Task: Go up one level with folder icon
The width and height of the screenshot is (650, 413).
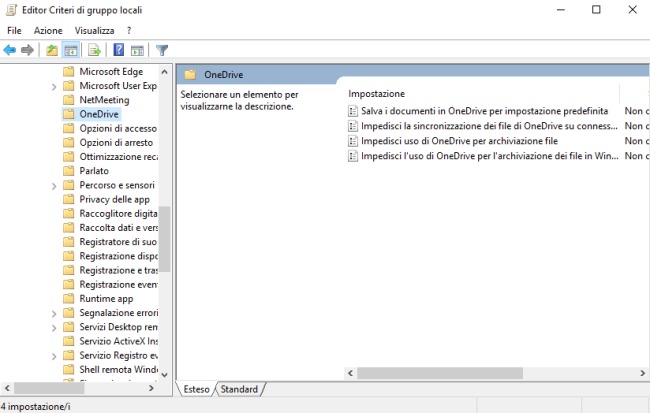Action: pyautogui.click(x=52, y=50)
